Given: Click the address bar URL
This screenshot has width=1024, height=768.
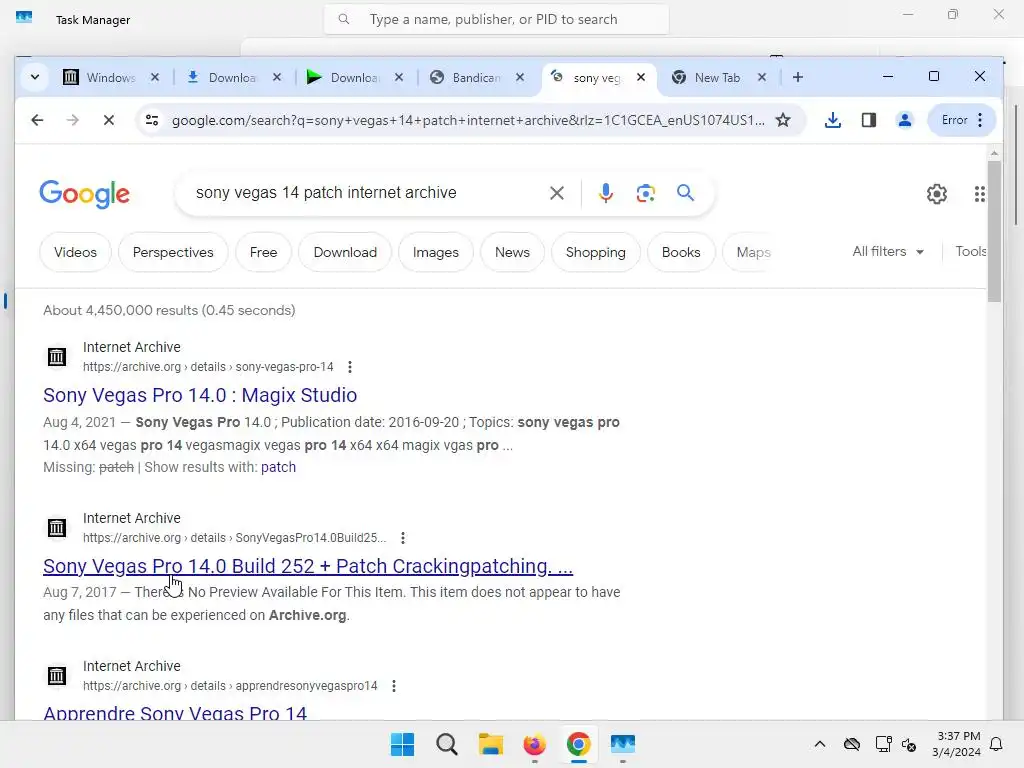Looking at the screenshot, I should point(468,120).
